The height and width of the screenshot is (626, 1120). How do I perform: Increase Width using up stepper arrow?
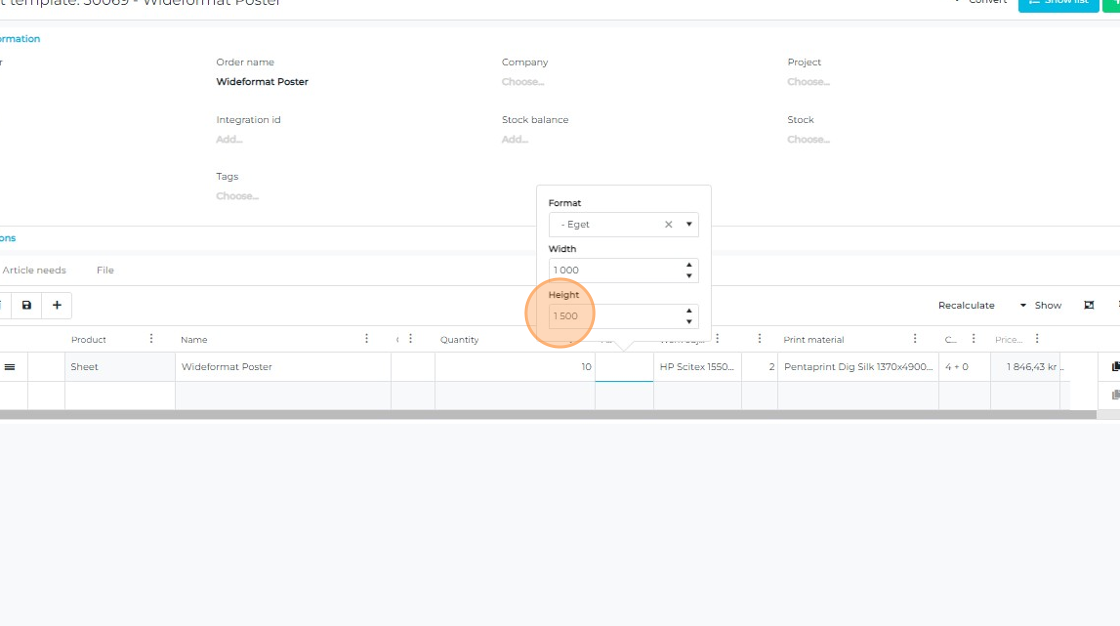click(689, 265)
